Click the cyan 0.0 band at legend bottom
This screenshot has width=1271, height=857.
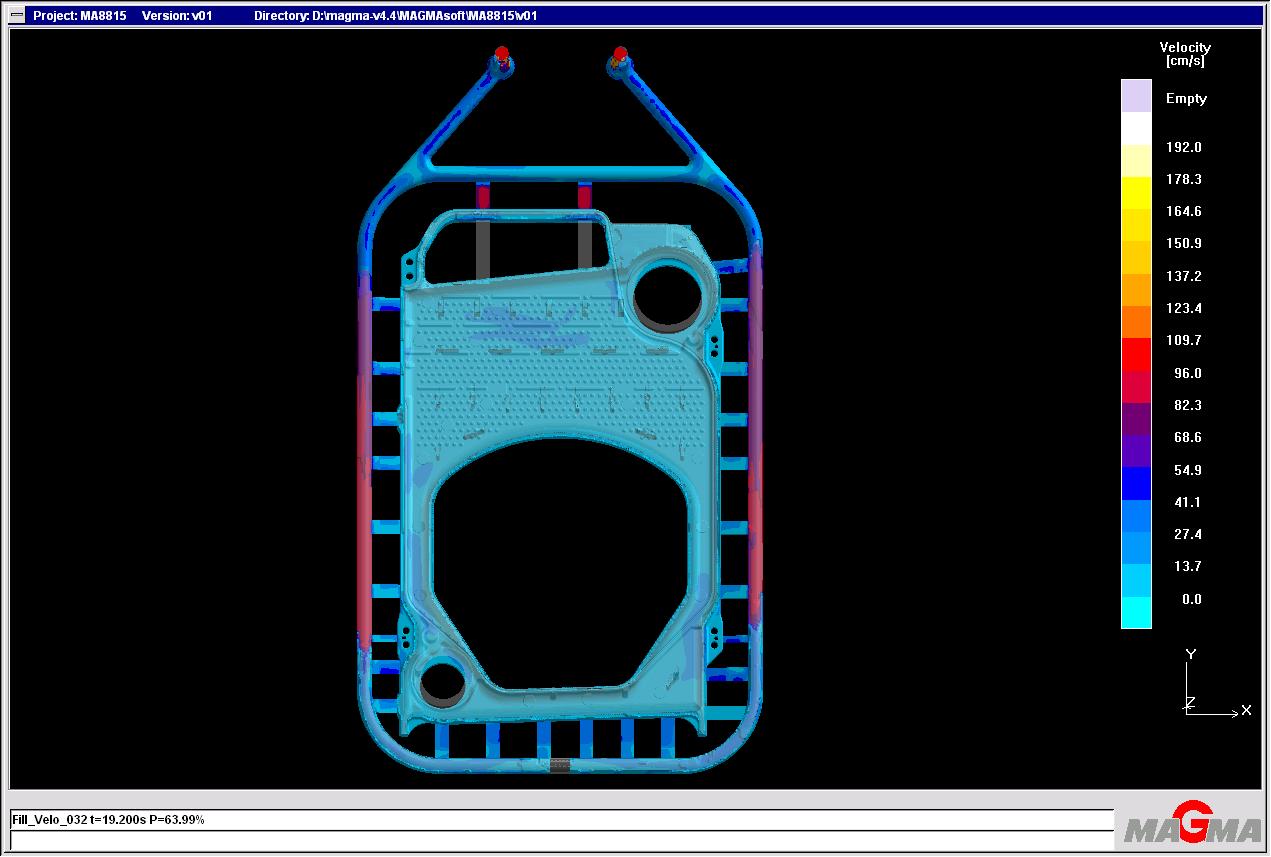click(x=1133, y=612)
